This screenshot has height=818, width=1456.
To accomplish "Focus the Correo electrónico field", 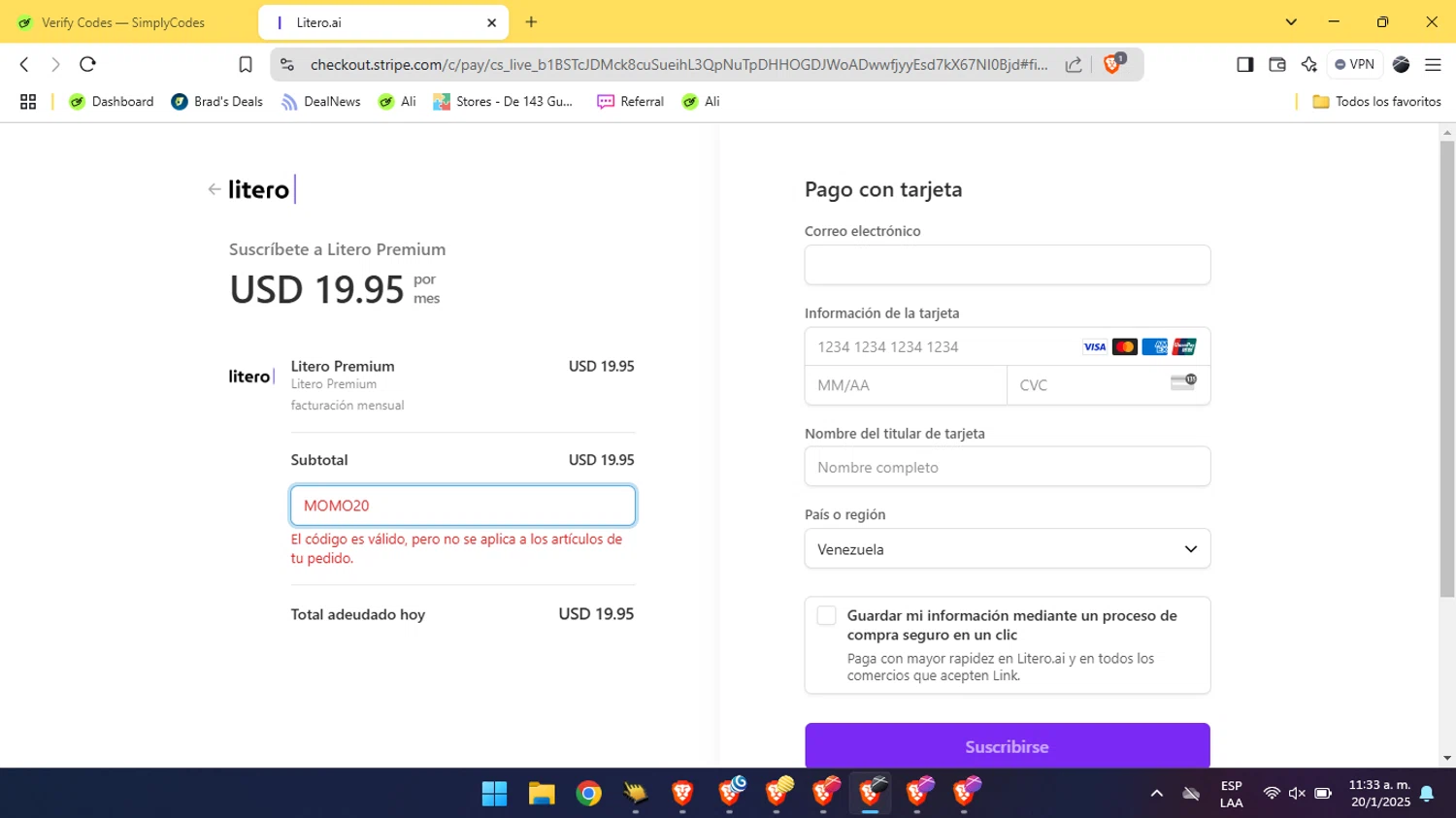I will [1008, 265].
